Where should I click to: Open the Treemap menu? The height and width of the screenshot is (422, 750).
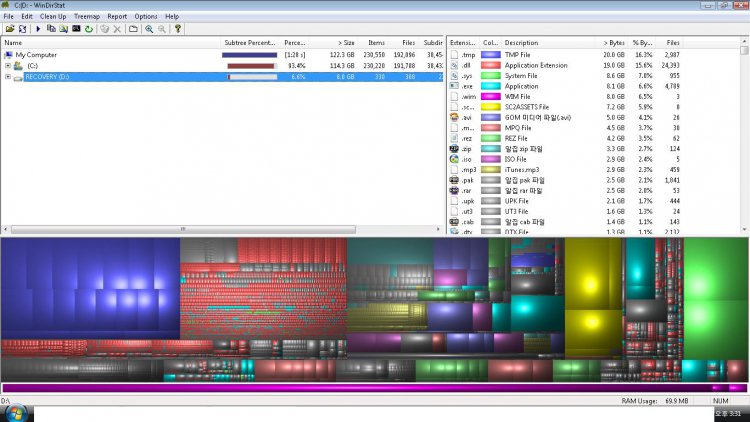pos(87,16)
